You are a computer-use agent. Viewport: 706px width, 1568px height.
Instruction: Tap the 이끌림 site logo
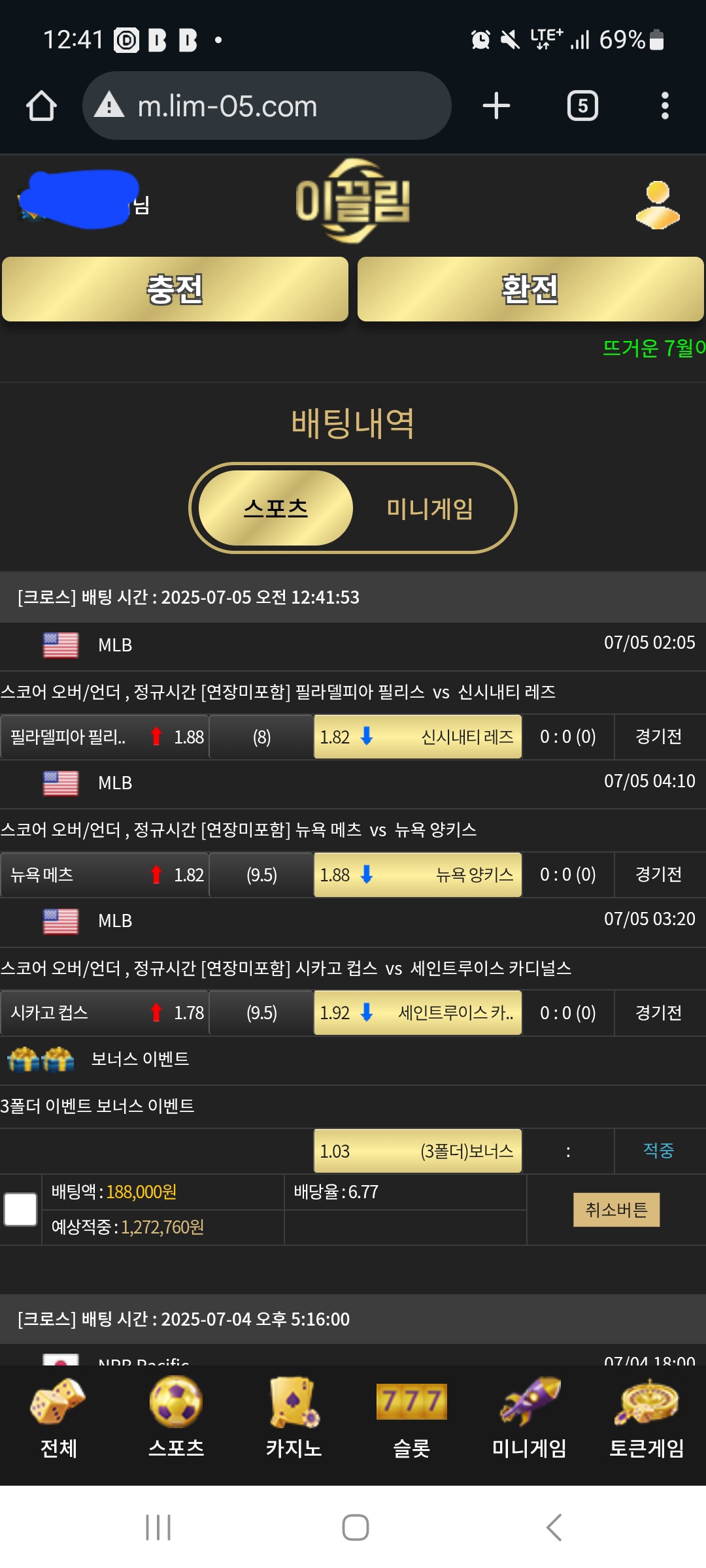(353, 201)
